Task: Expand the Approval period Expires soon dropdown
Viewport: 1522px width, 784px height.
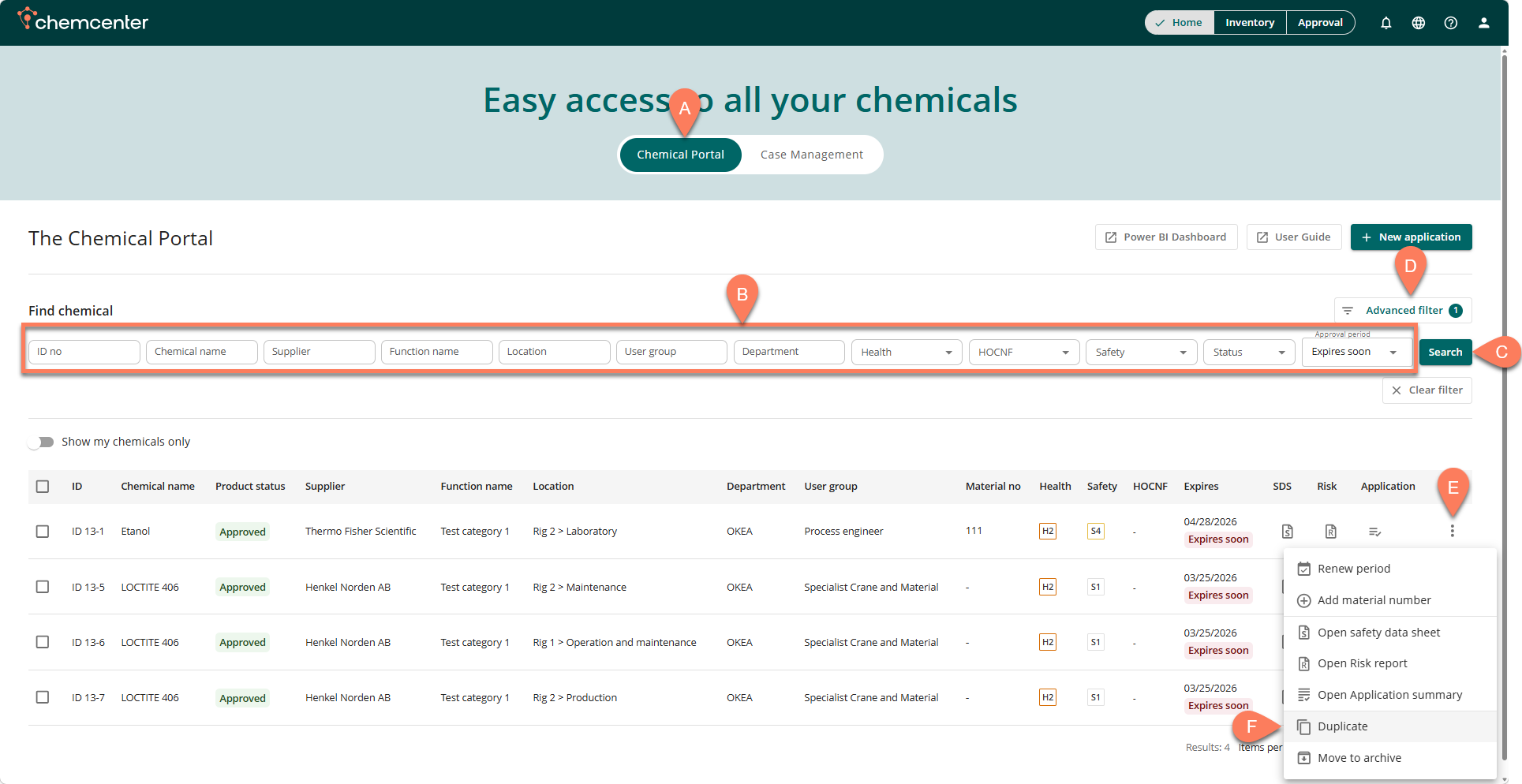Action: coord(1355,353)
